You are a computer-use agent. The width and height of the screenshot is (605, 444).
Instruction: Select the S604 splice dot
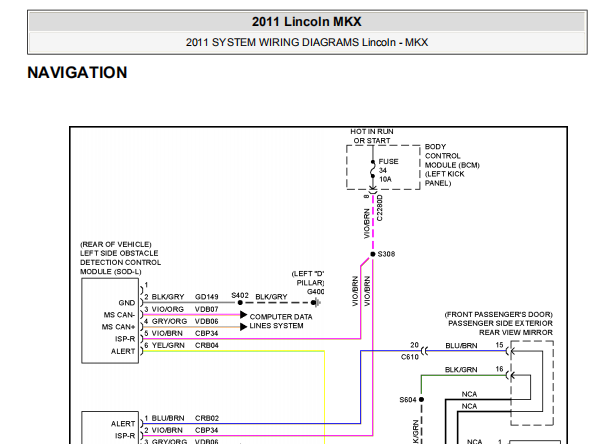(421, 400)
